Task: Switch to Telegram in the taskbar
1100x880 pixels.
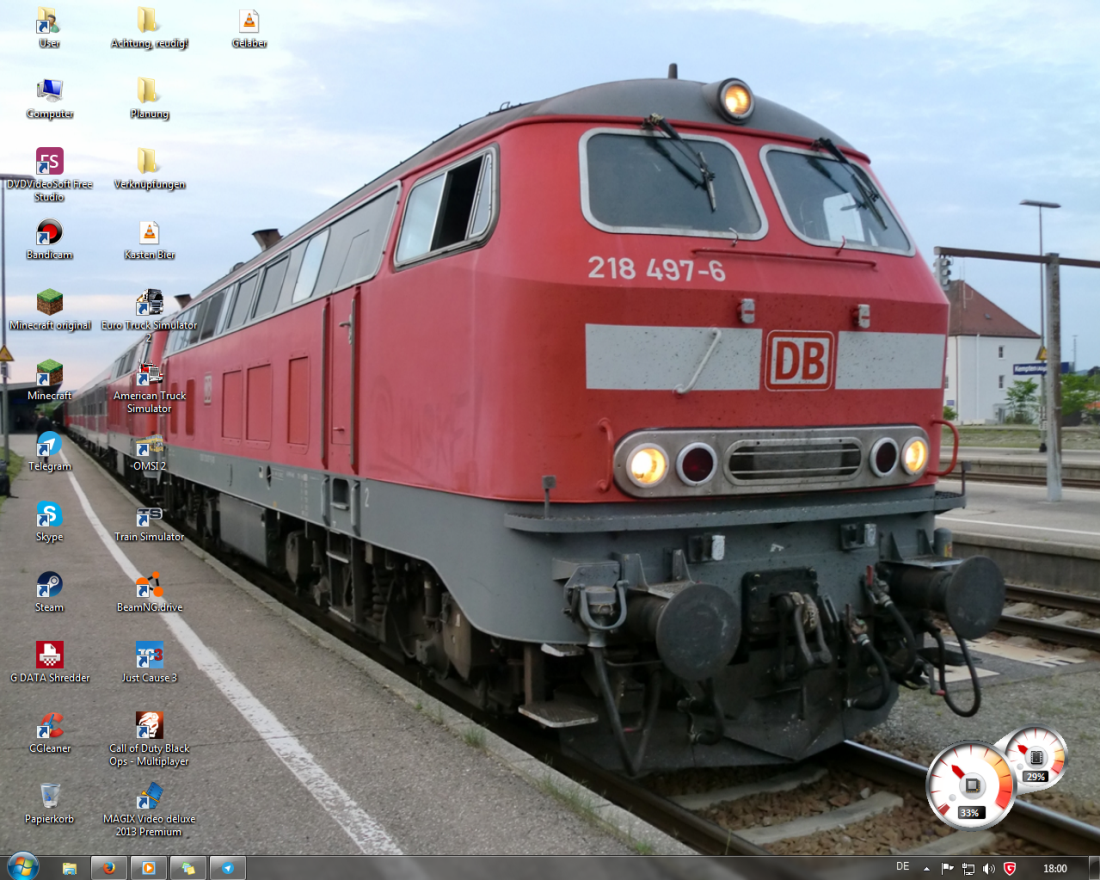Action: pos(228,868)
